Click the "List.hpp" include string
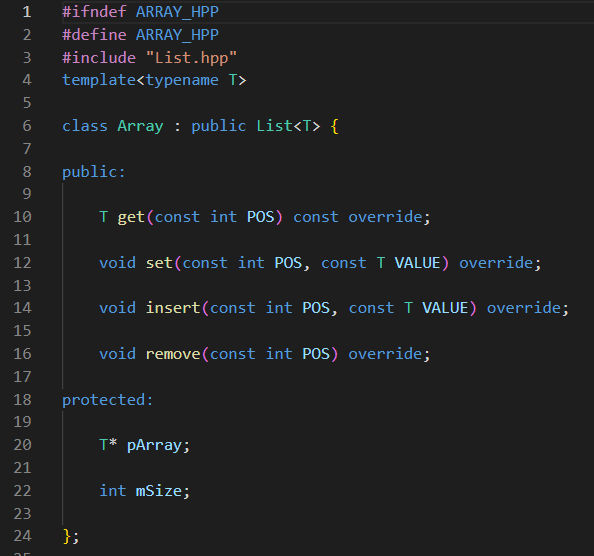 pyautogui.click(x=191, y=58)
